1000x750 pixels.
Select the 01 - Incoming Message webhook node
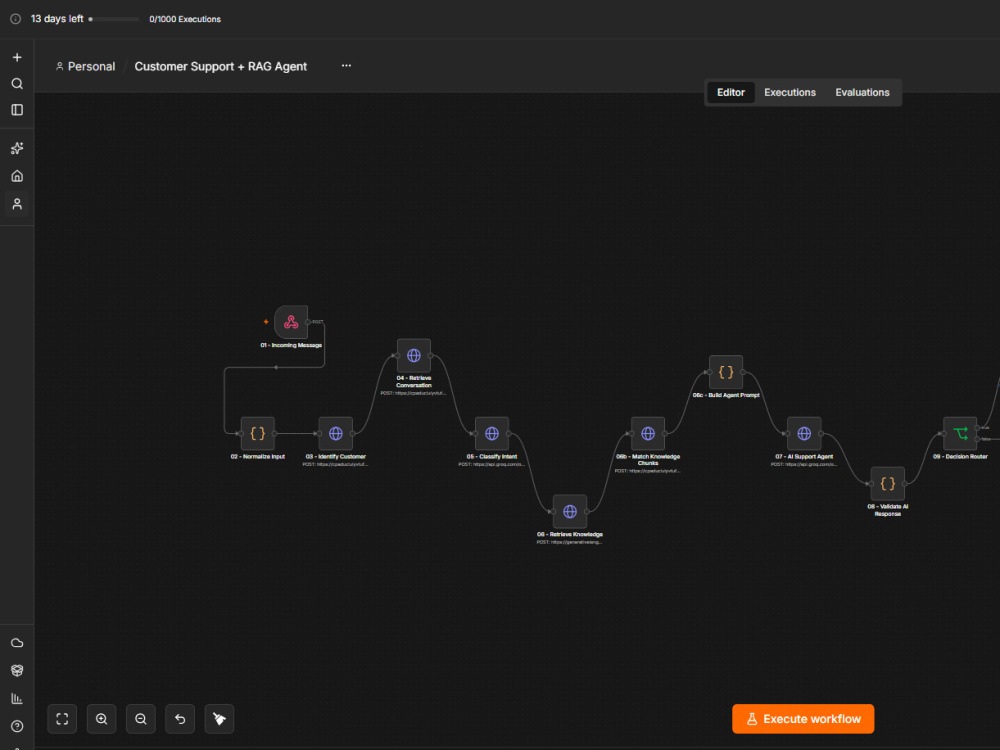tap(291, 322)
